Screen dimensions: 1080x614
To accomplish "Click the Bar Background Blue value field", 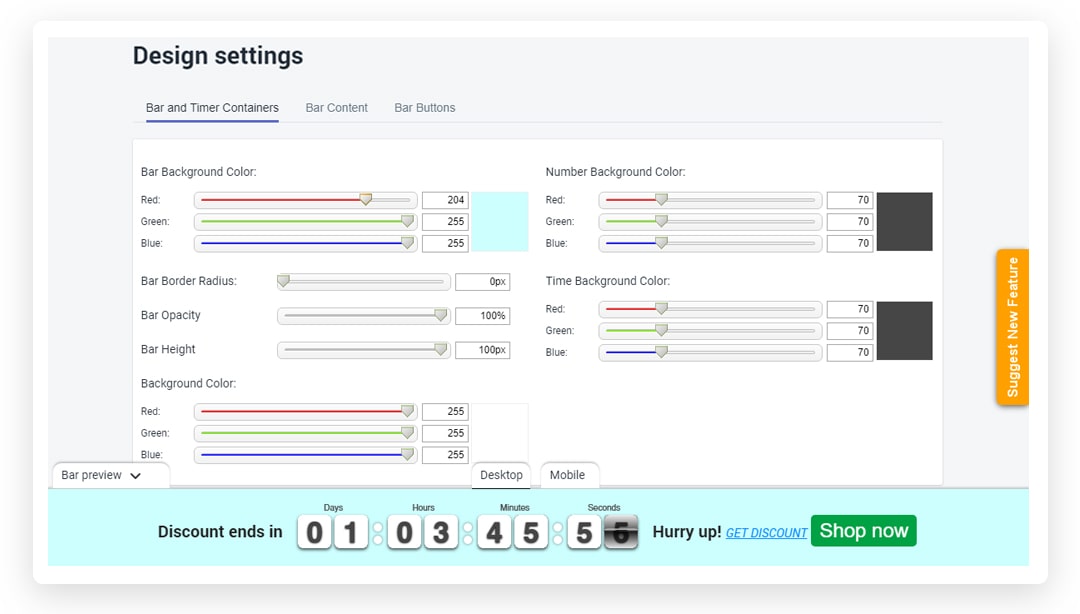I will coord(446,243).
